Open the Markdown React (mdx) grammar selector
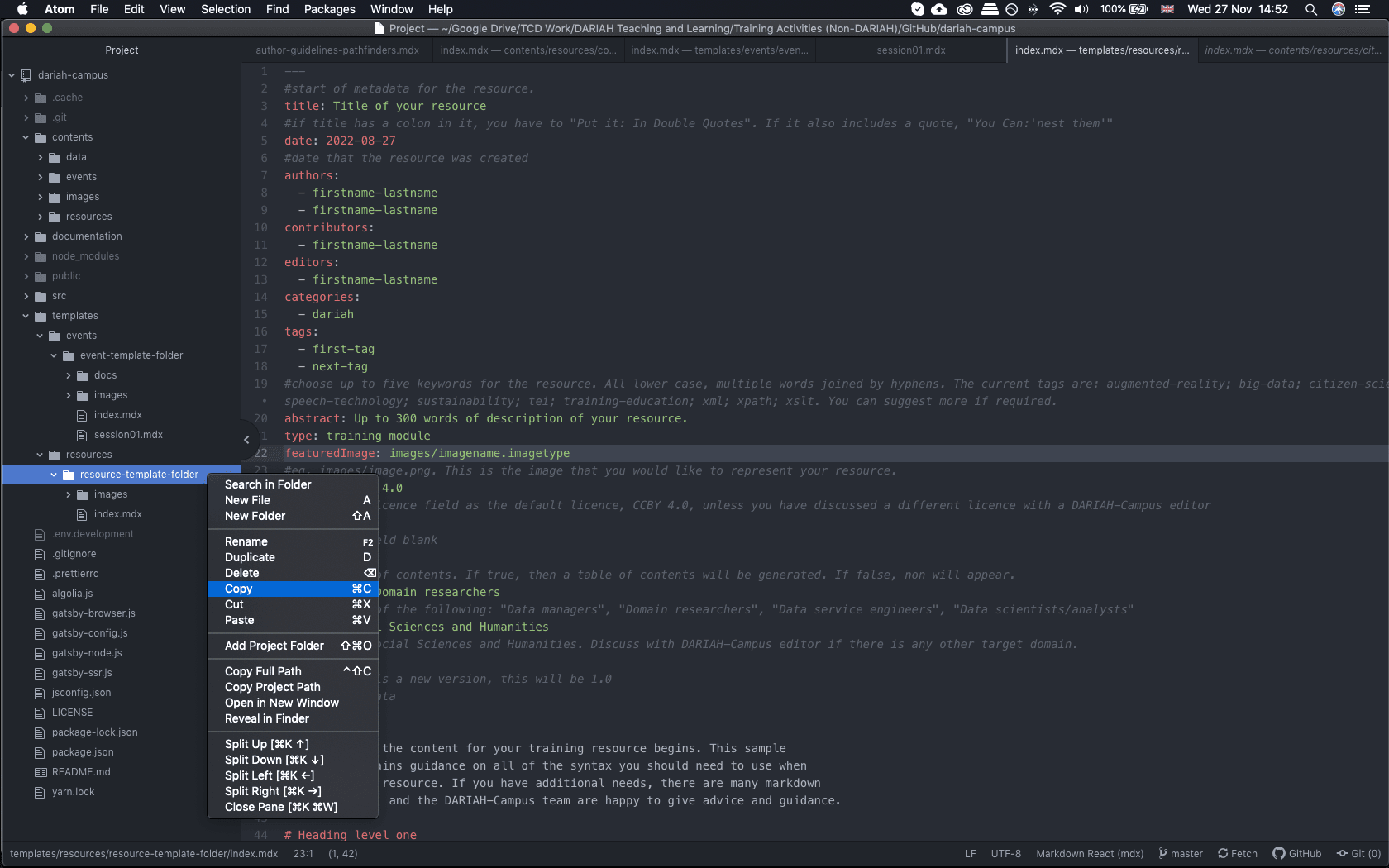This screenshot has width=1389, height=868. click(x=1090, y=853)
